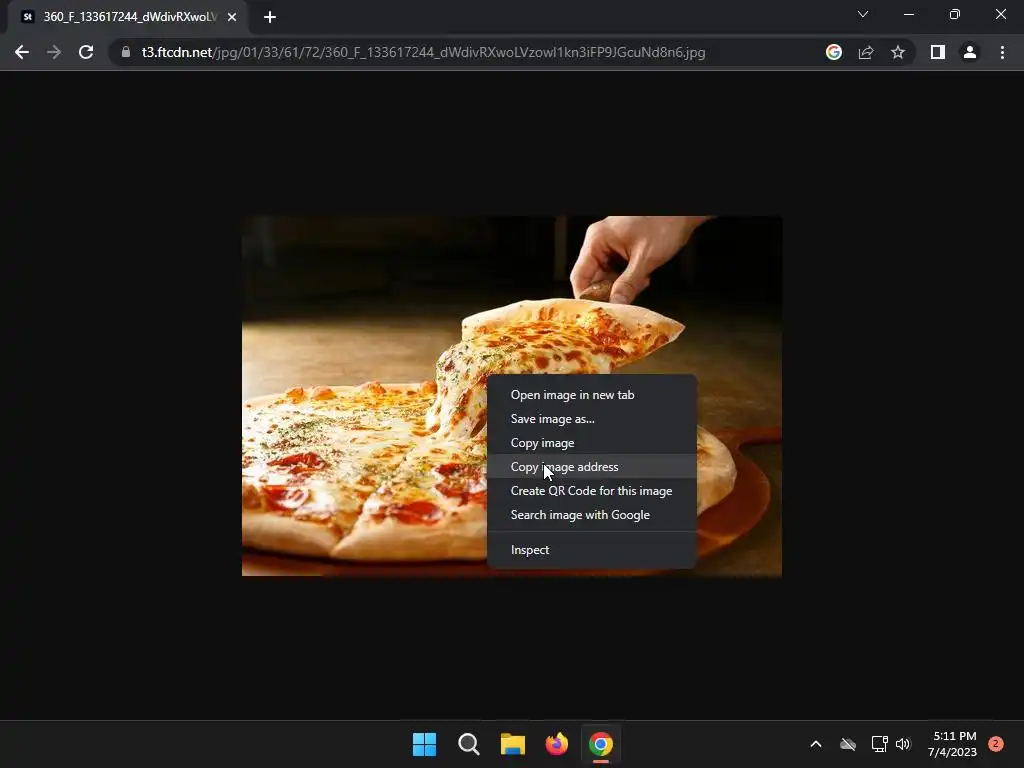
Task: Open a new tab with plus
Action: click(x=270, y=17)
